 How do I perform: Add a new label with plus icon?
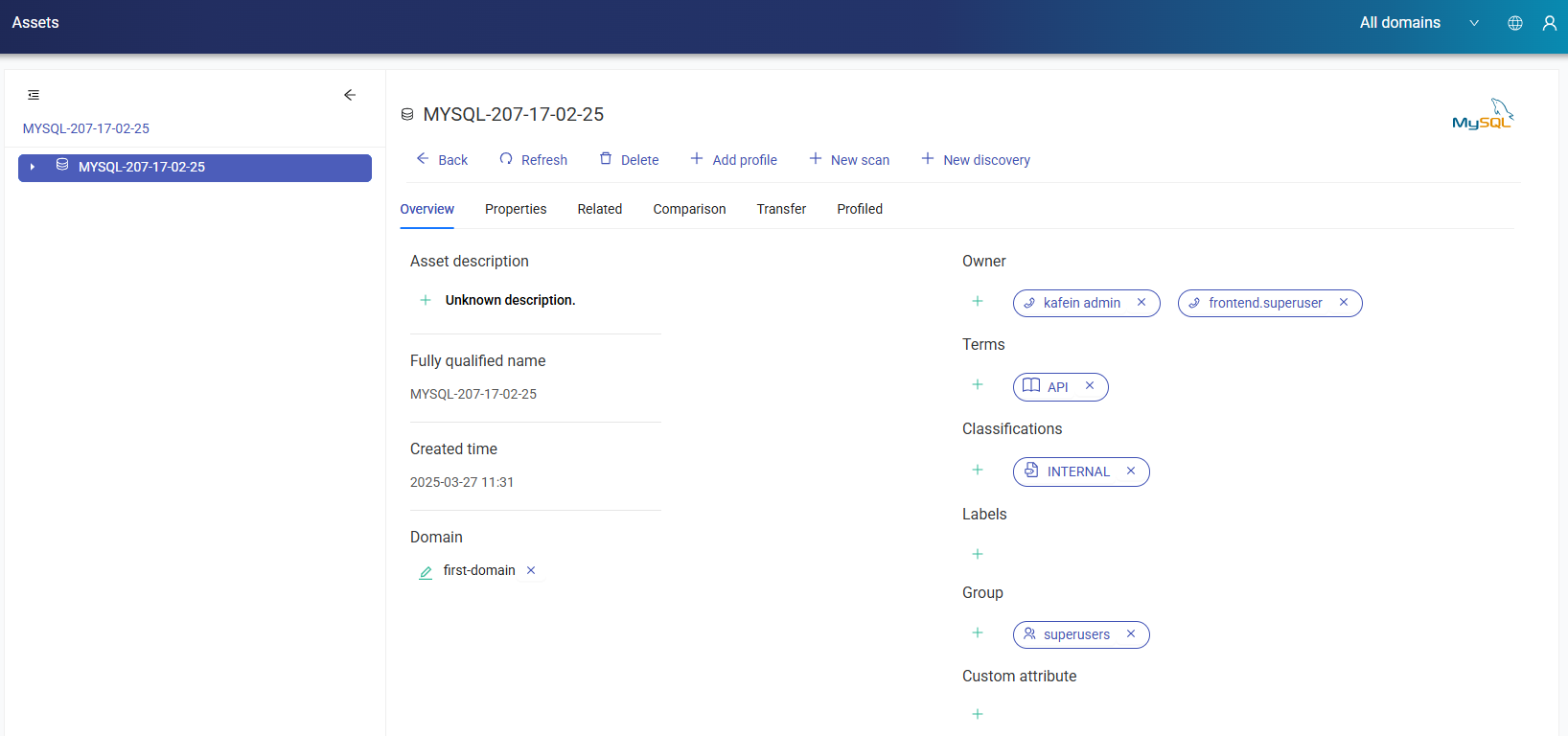[978, 554]
